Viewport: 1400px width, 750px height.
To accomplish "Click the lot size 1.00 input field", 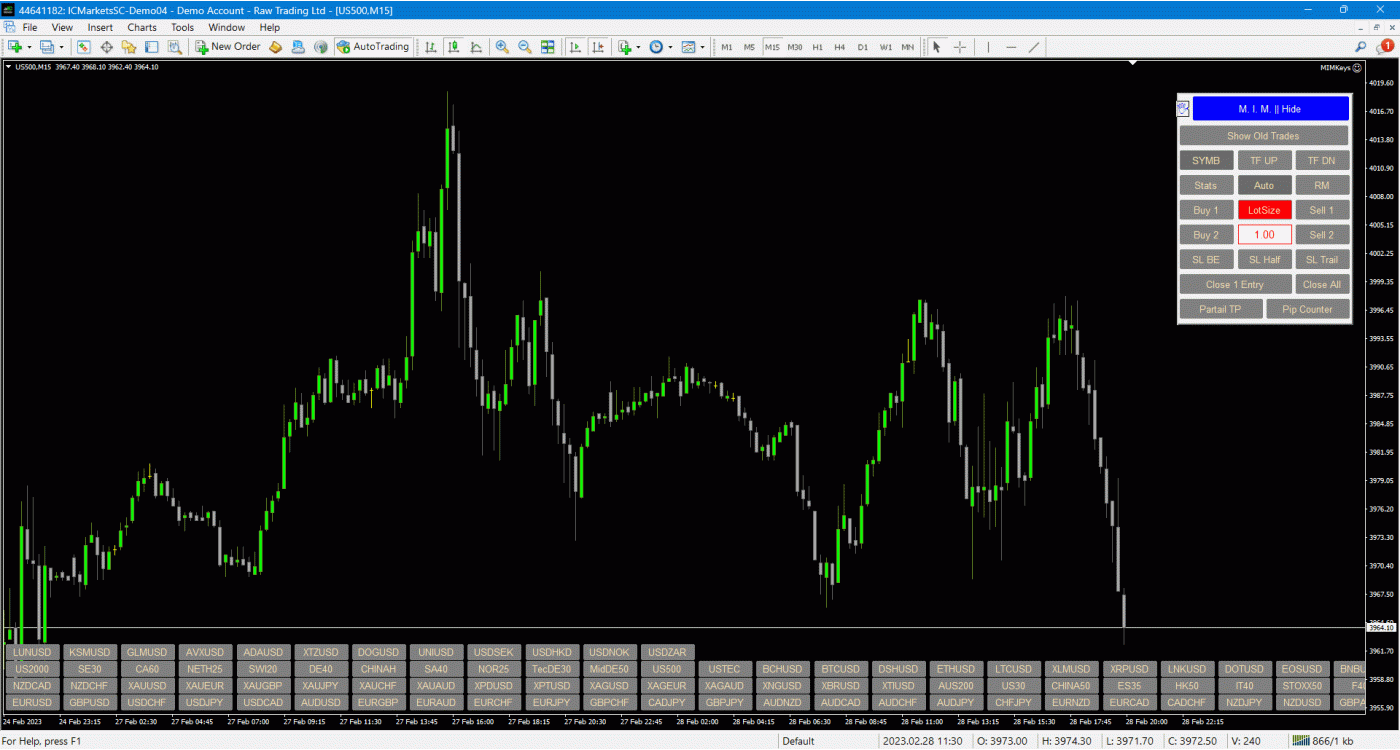I will click(1264, 235).
